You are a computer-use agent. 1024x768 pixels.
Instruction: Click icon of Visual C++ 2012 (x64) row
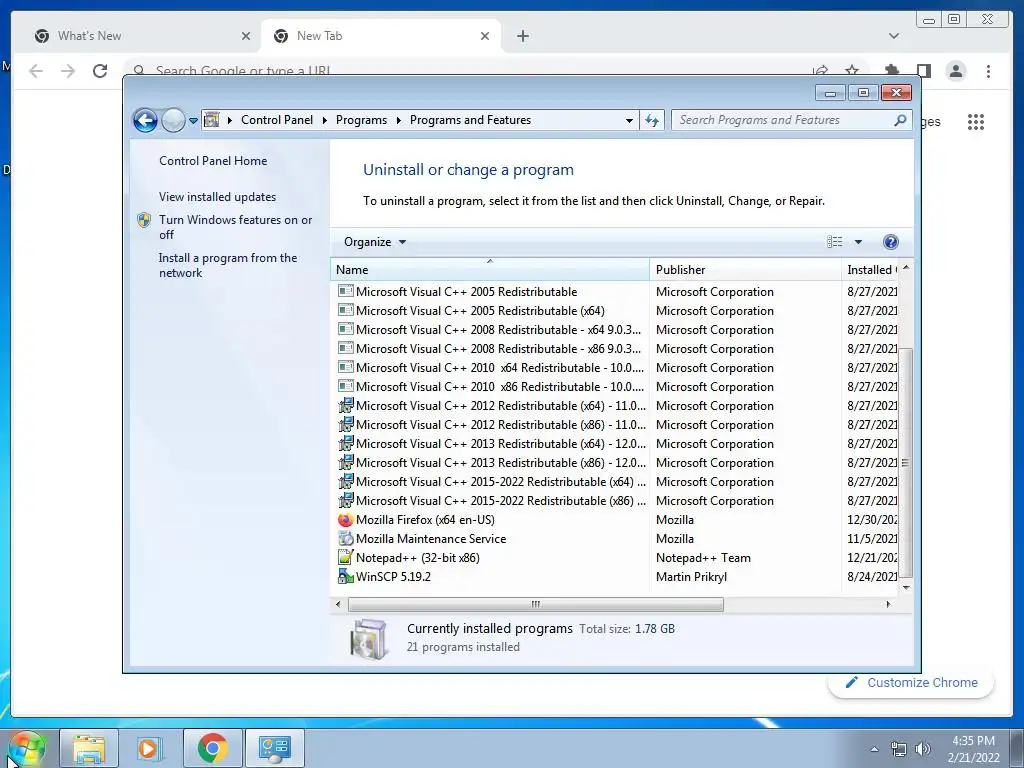point(345,406)
